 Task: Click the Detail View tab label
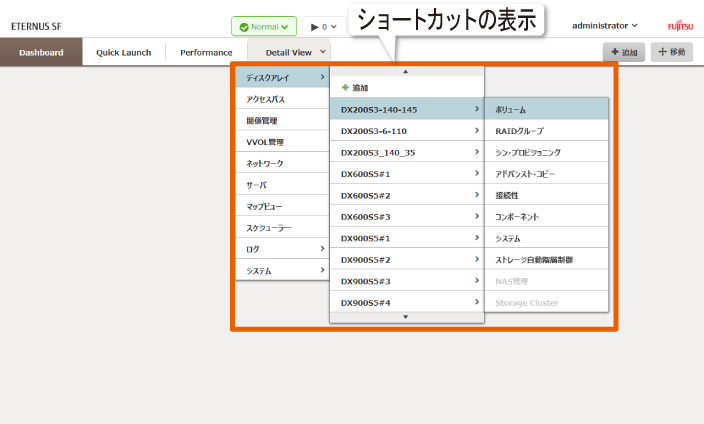coord(288,53)
